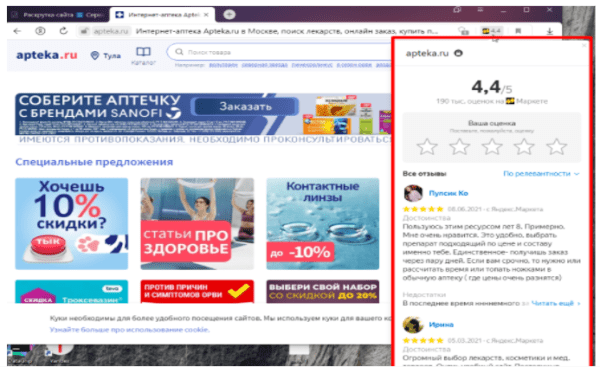Open the Protect cloud icon in address bar
The width and height of the screenshot is (600, 367).
click(x=464, y=31)
